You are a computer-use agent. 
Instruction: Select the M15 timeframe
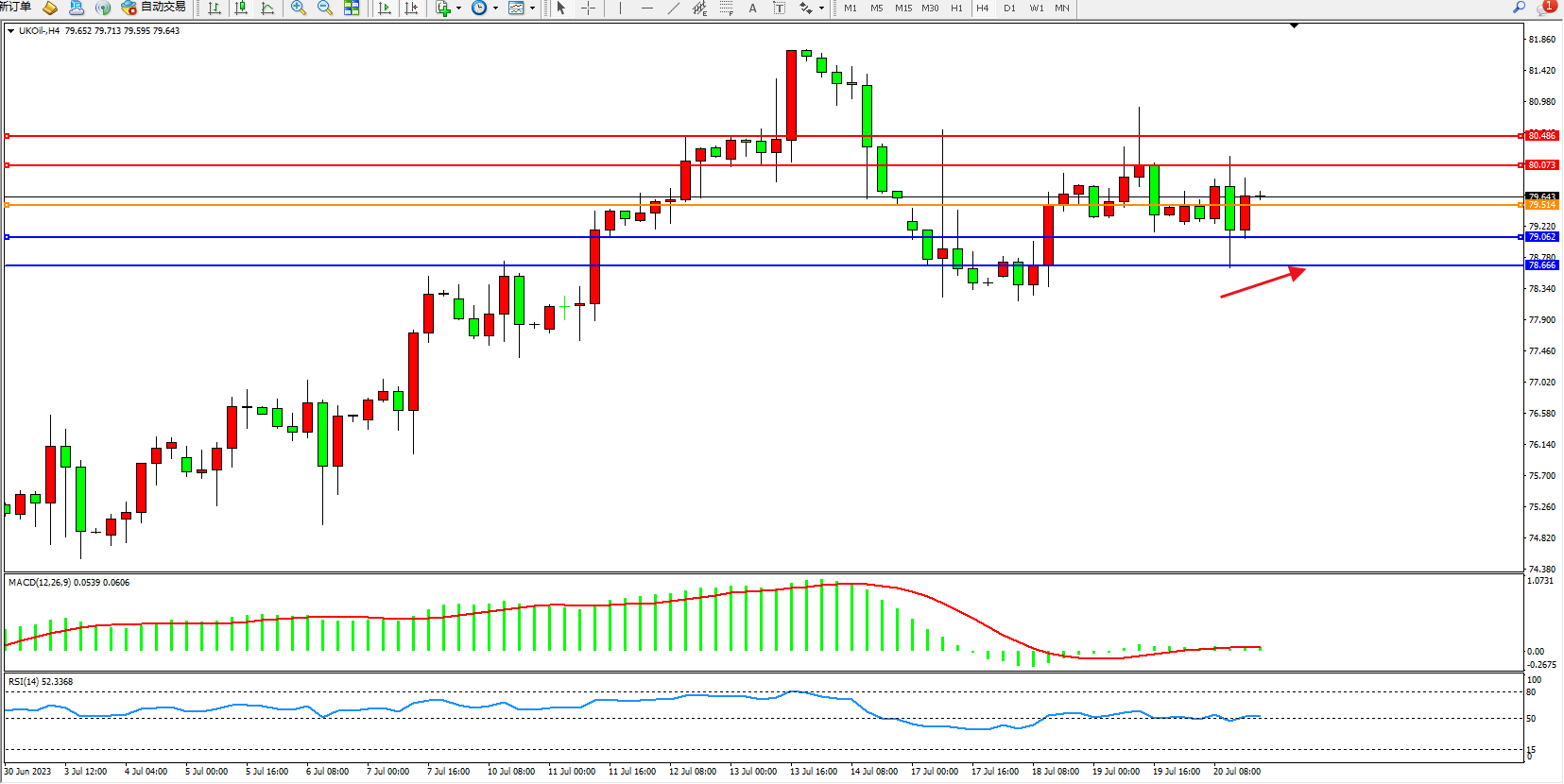pos(903,8)
